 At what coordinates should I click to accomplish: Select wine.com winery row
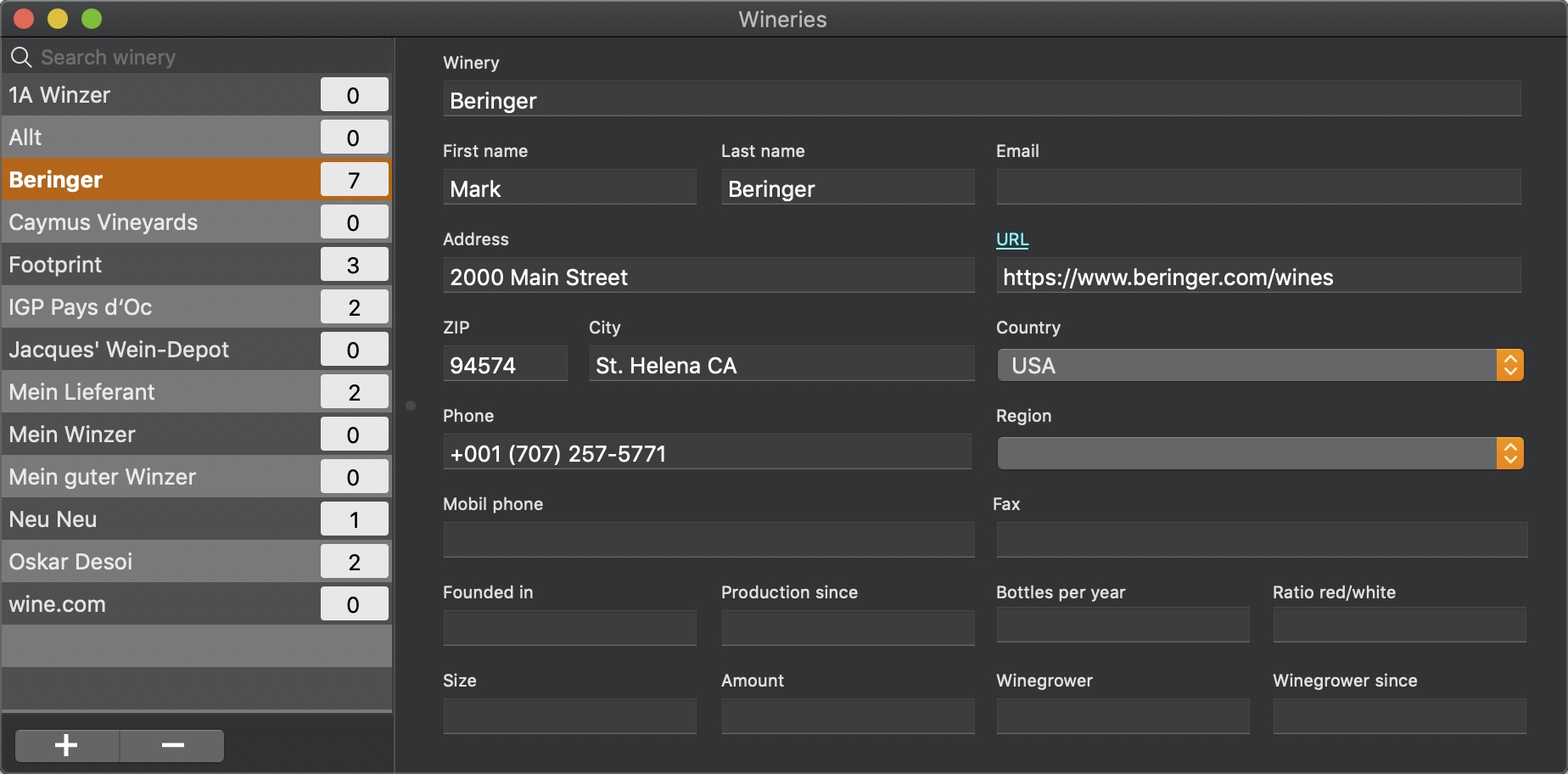(x=197, y=603)
